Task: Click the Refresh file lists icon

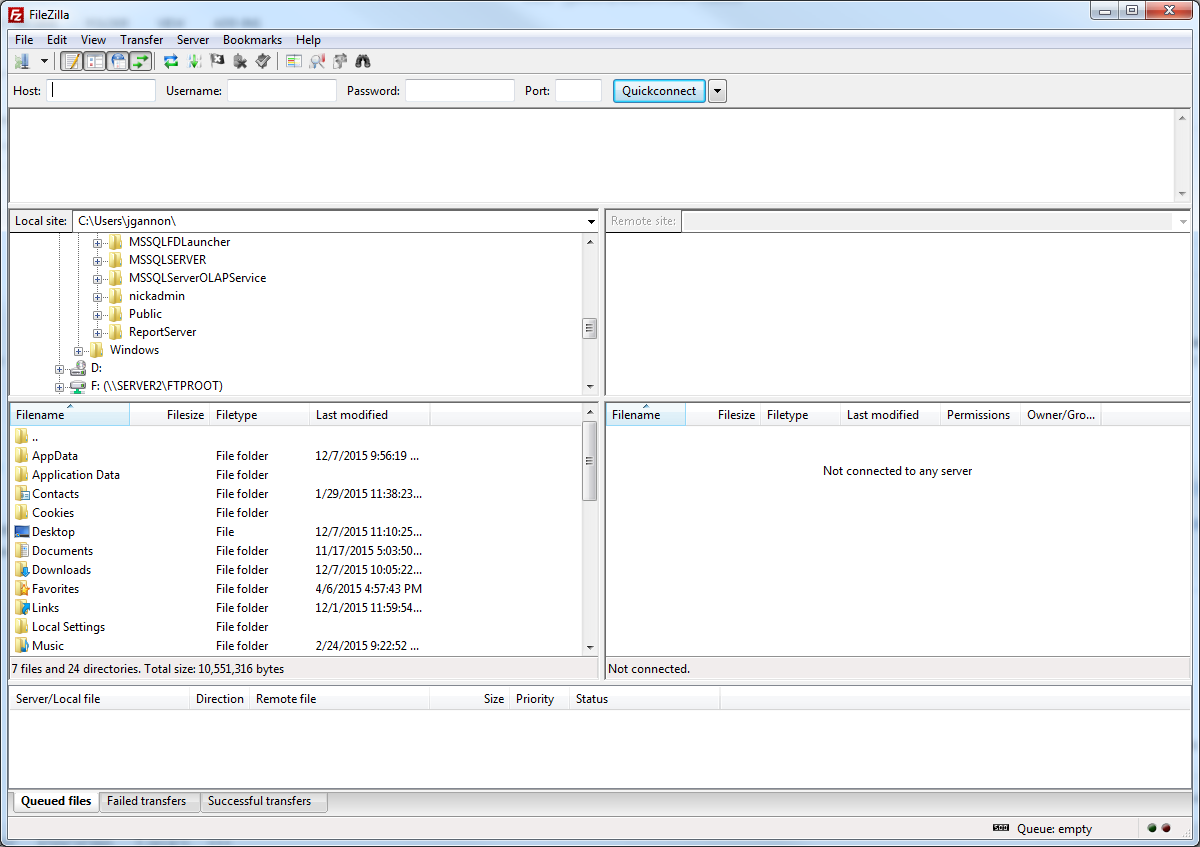Action: [171, 61]
